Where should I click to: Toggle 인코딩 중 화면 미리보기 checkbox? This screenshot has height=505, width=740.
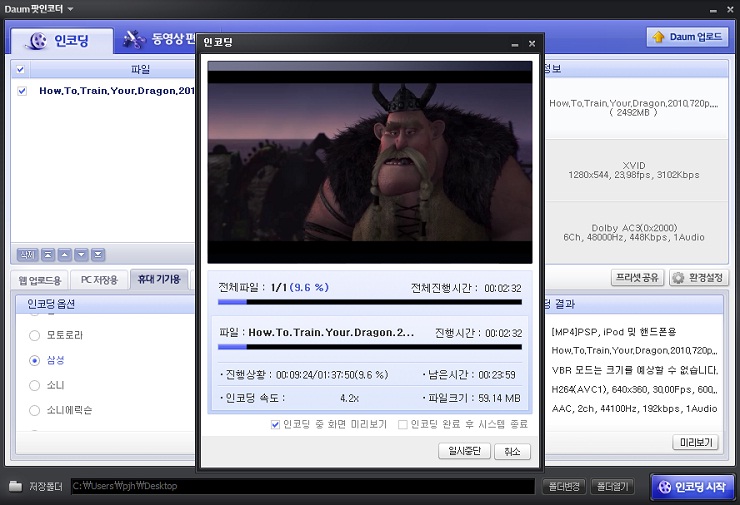[275, 425]
